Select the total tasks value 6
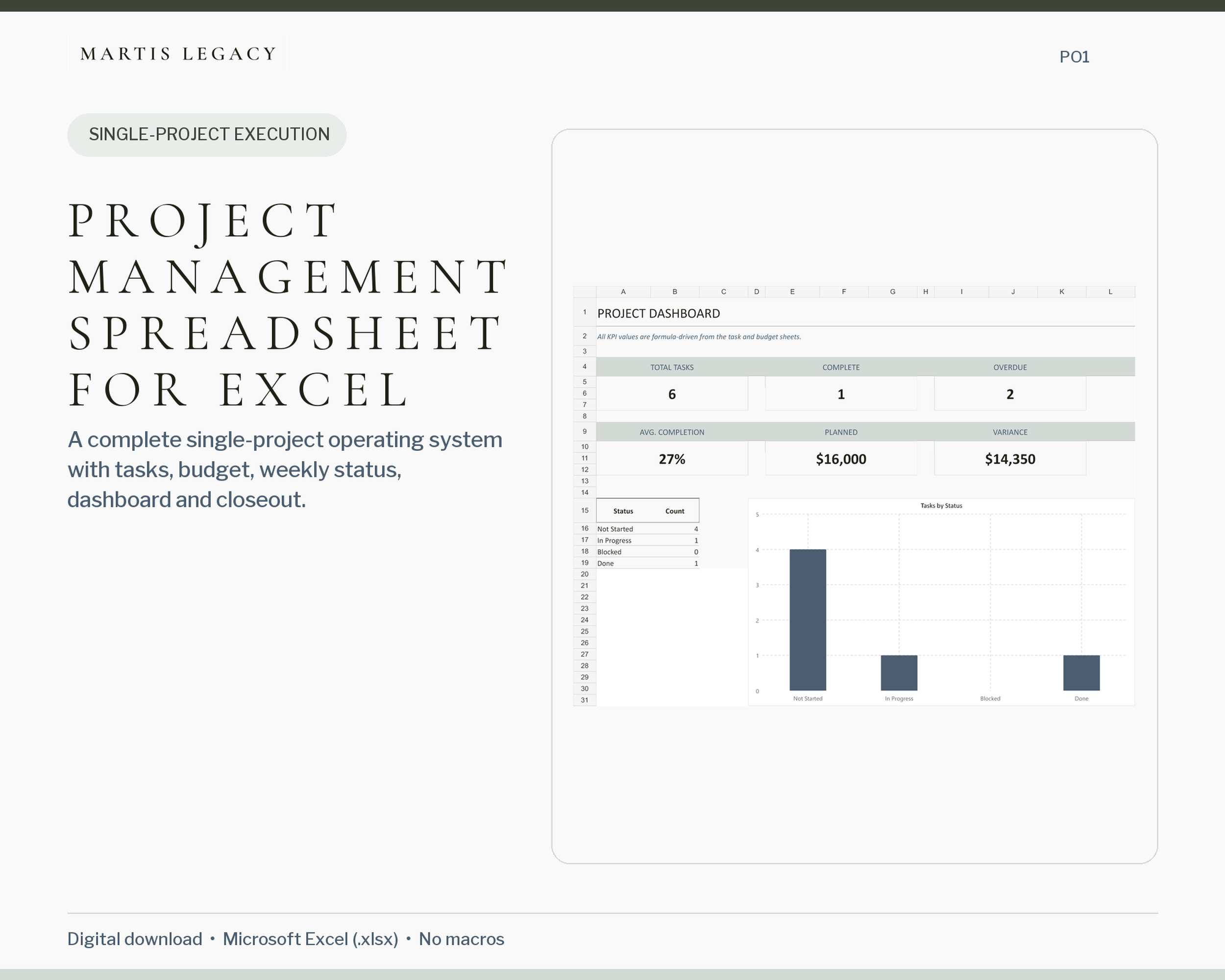Screen dimensions: 1225x980 [672, 394]
